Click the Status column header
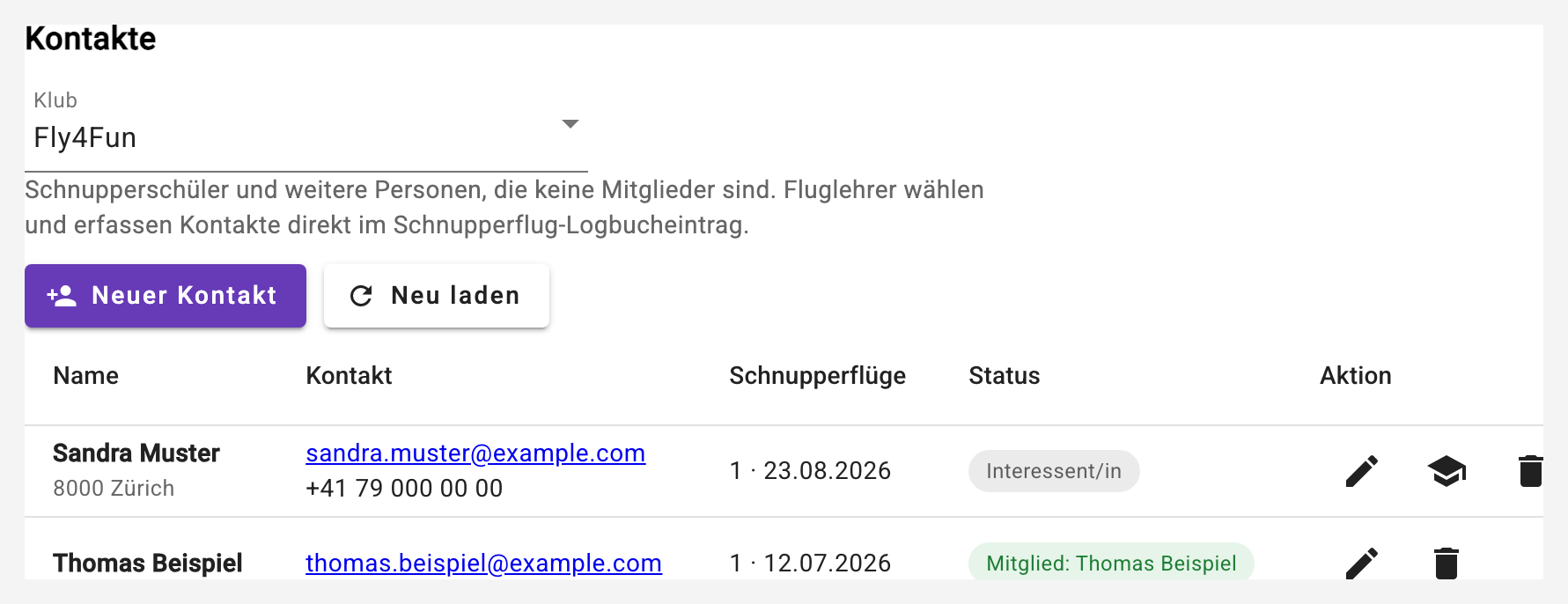Viewport: 1568px width, 604px height. (x=1005, y=376)
